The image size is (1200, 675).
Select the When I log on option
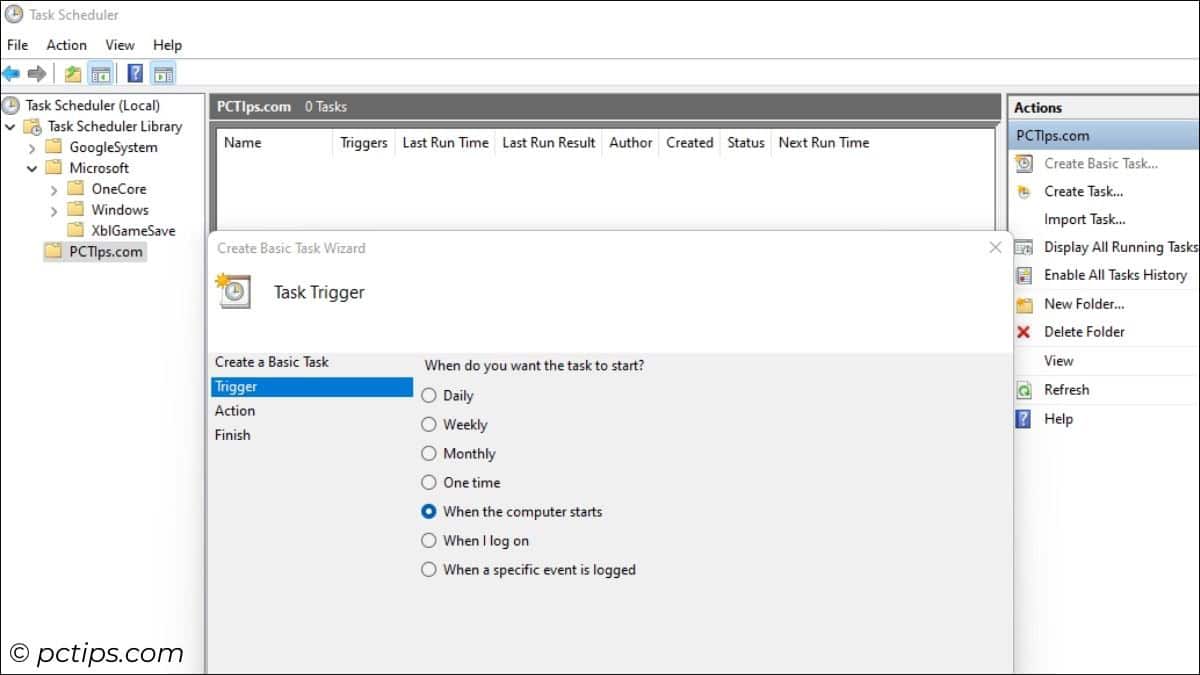pyautogui.click(x=429, y=540)
